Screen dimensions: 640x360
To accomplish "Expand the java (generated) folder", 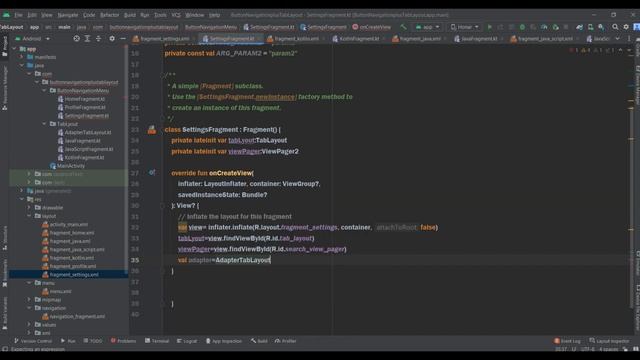I will click(22, 191).
